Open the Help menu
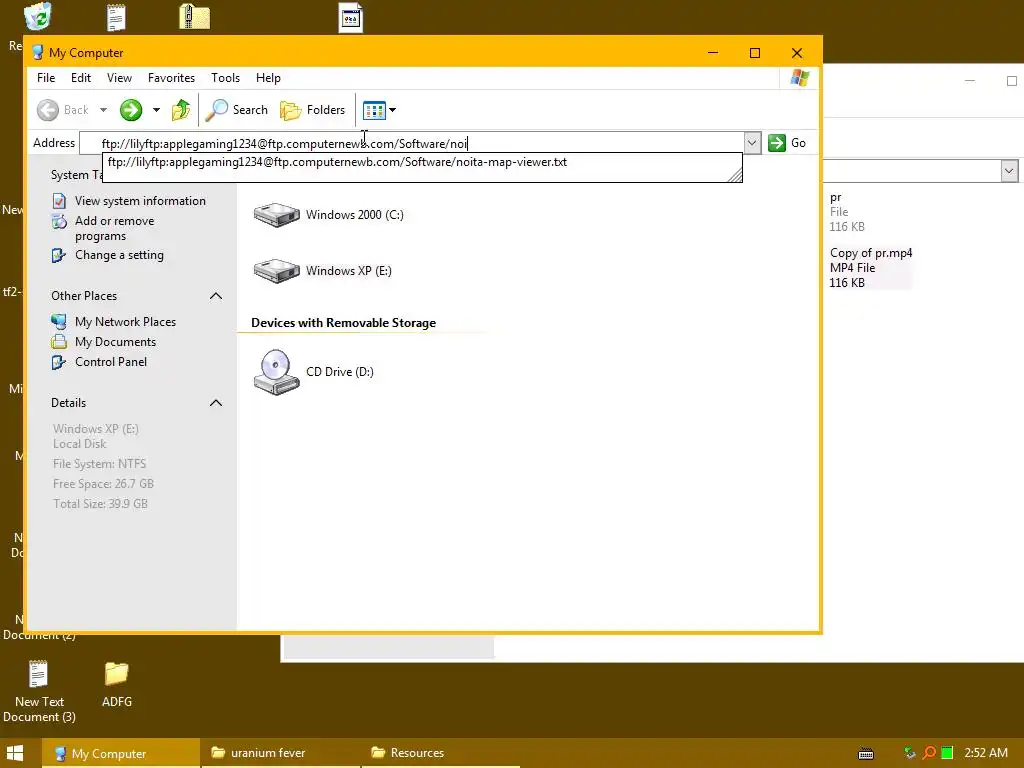This screenshot has width=1024, height=768. click(x=268, y=78)
